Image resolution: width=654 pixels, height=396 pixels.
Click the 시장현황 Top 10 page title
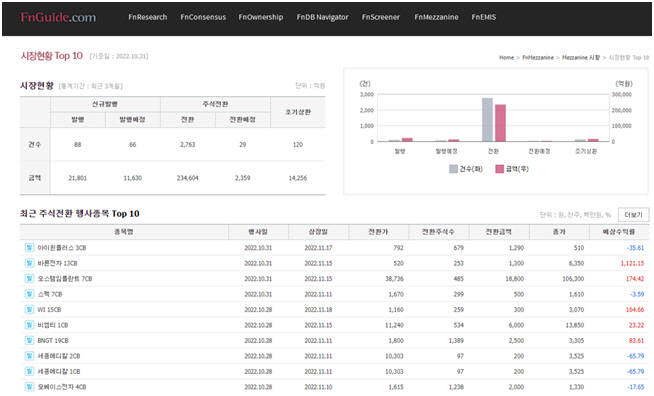(52, 56)
